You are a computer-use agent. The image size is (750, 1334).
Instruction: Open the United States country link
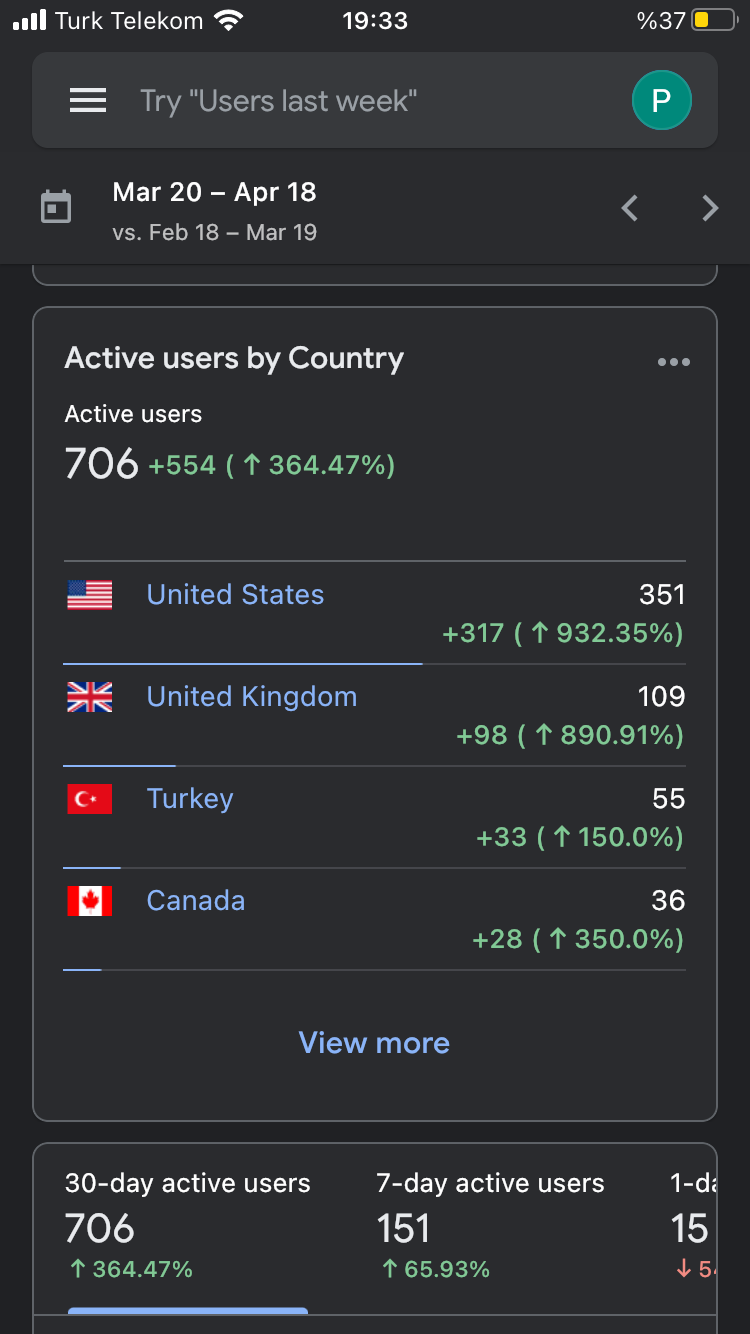pos(235,595)
